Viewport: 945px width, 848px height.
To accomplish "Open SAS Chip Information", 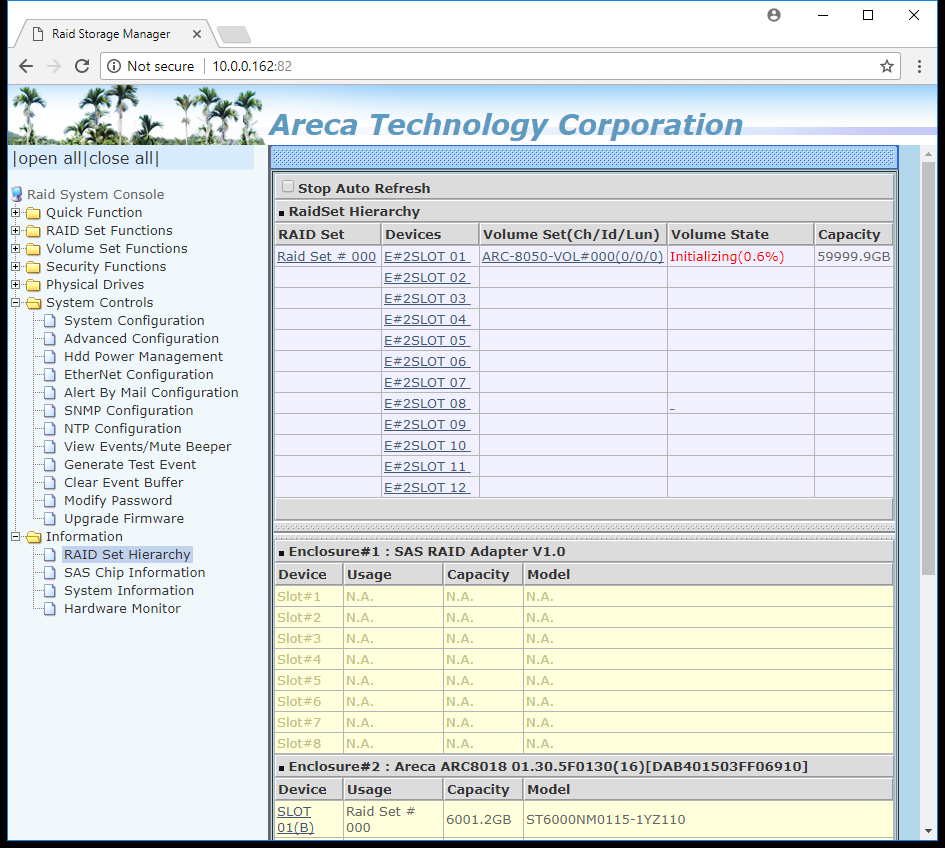I will (134, 573).
